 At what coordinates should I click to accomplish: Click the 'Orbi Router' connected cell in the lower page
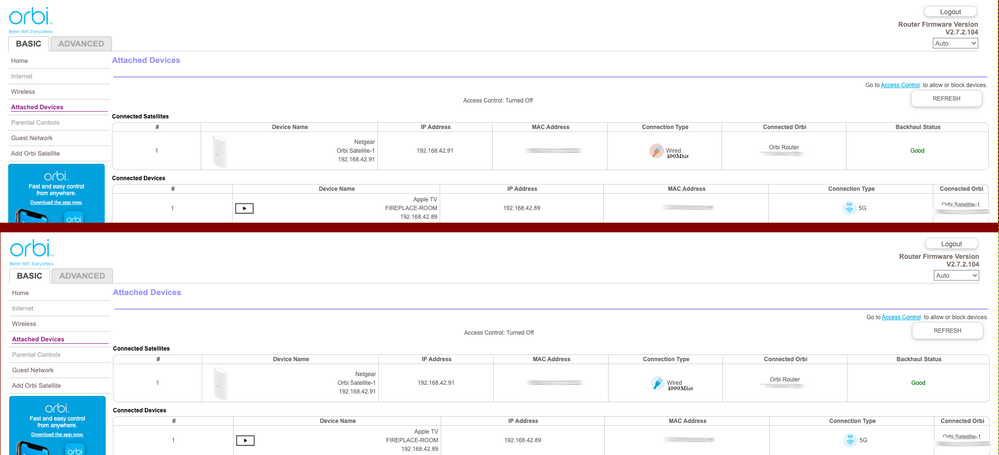point(784,379)
